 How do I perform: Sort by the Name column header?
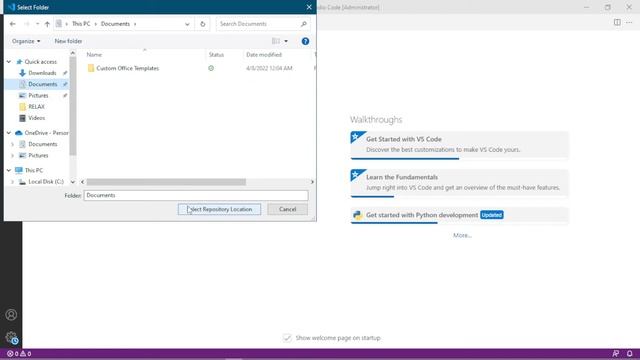pos(94,55)
